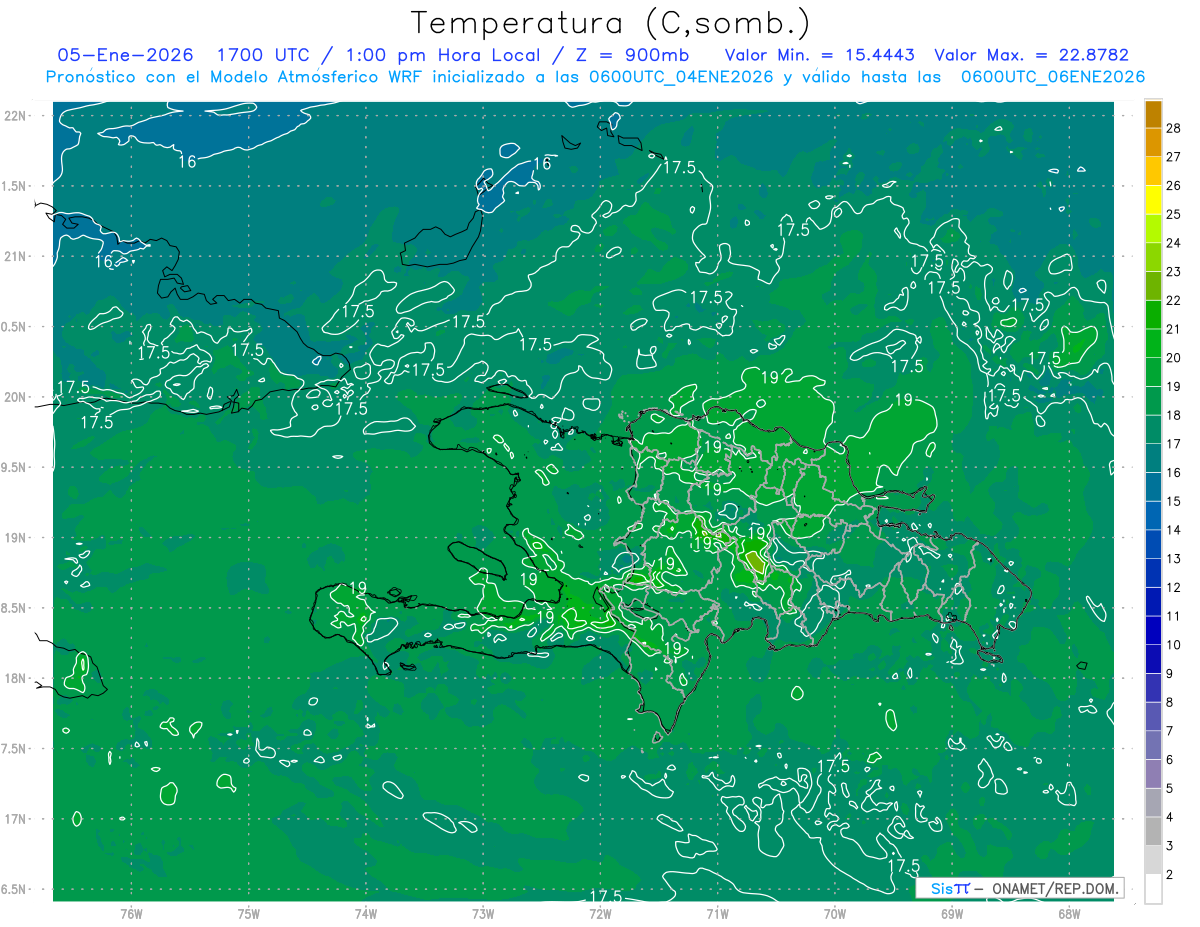The height and width of the screenshot is (927, 1200).
Task: Click the 'SisTT - ONAMET/REP.DOM.' credit label
Action: (1019, 888)
